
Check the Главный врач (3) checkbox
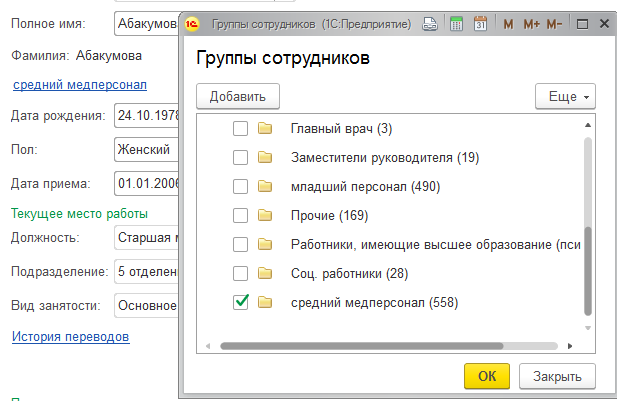coord(240,128)
